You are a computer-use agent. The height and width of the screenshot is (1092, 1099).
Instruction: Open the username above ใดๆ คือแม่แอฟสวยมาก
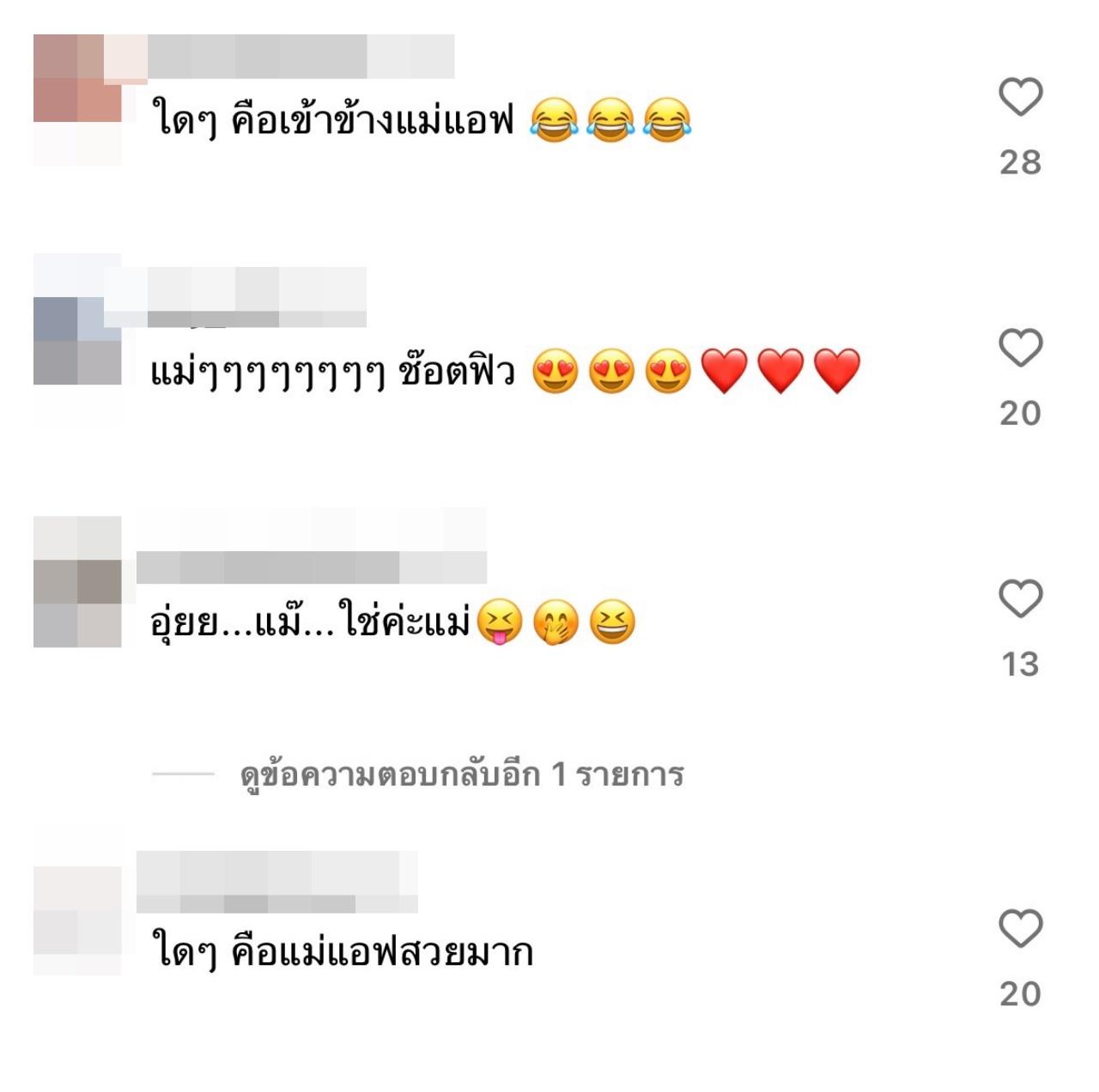(277, 882)
